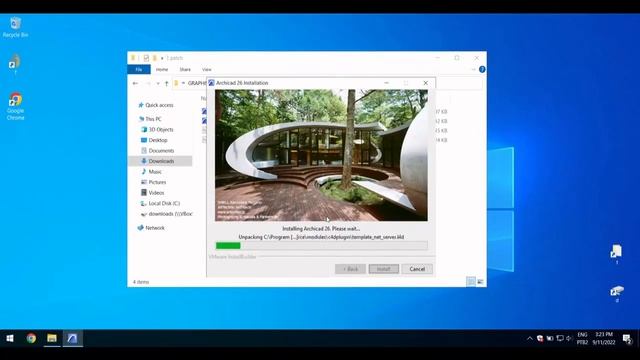The width and height of the screenshot is (640, 360).
Task: Open 3D Objects folder
Action: tap(157, 129)
